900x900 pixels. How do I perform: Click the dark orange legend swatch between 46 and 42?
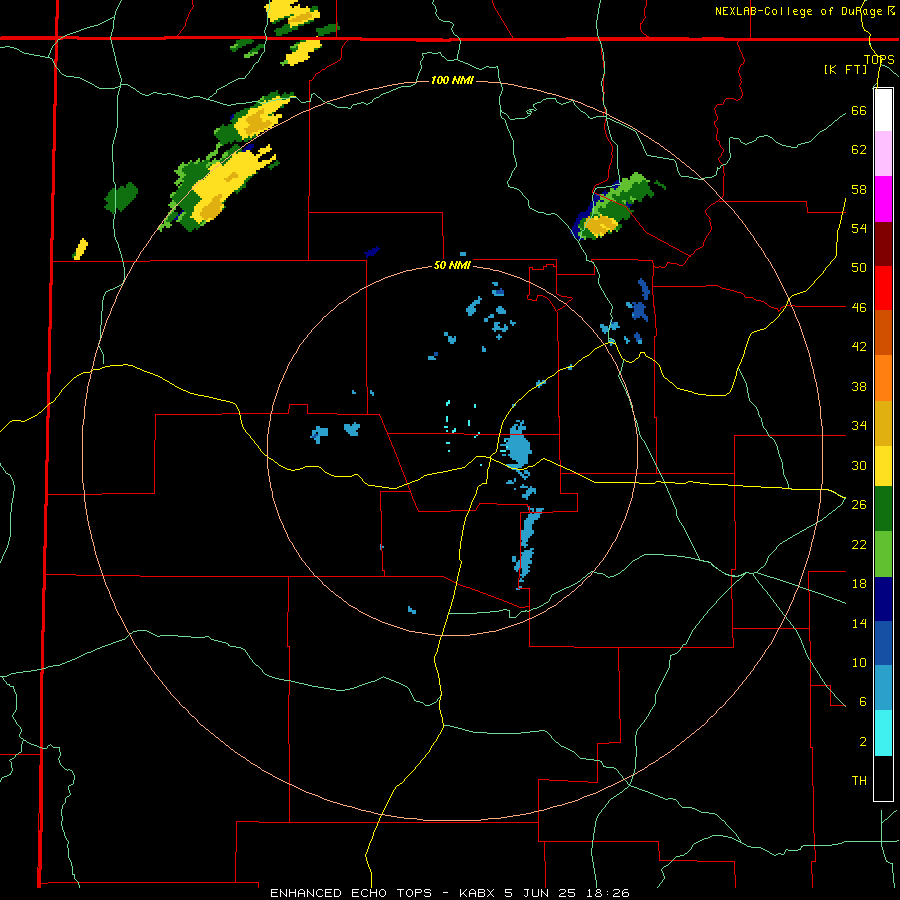(883, 332)
